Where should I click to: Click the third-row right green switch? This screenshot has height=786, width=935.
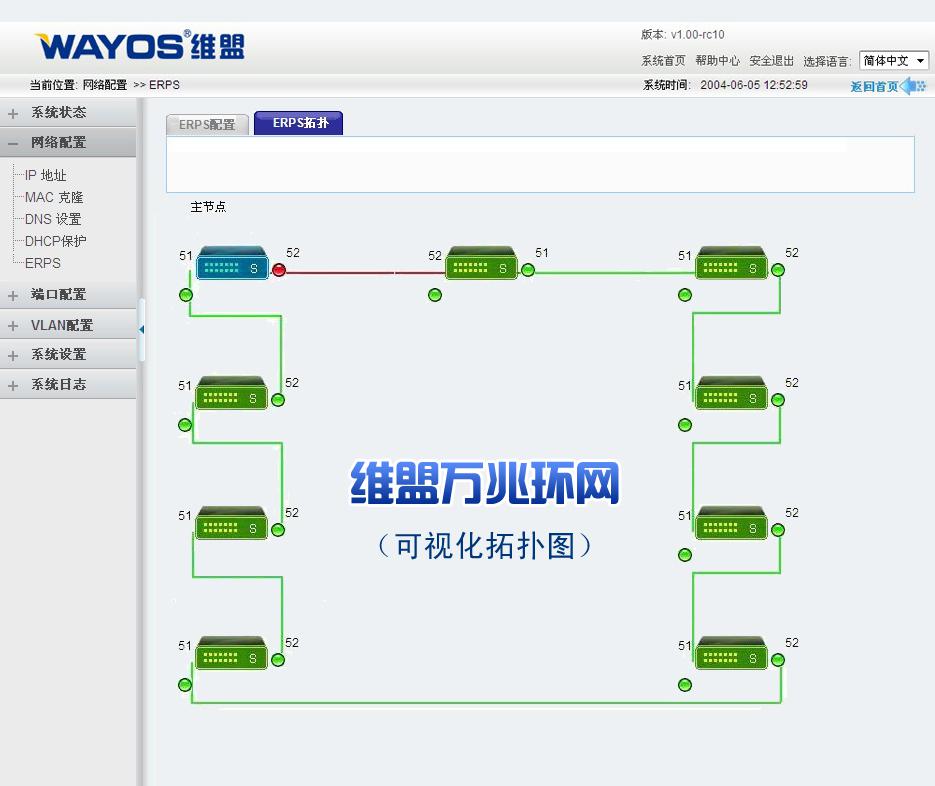[731, 523]
